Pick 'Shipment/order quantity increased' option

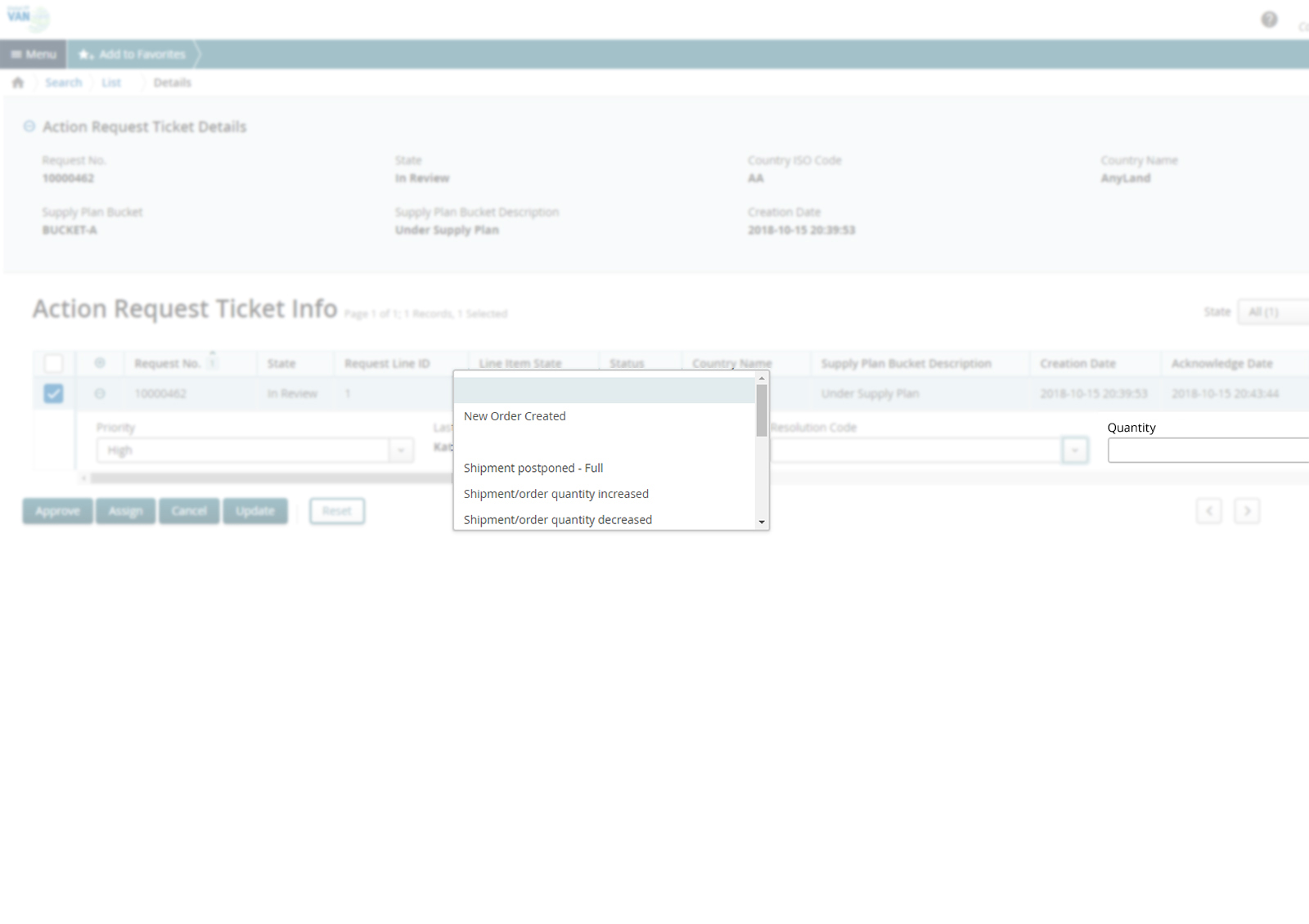(556, 494)
